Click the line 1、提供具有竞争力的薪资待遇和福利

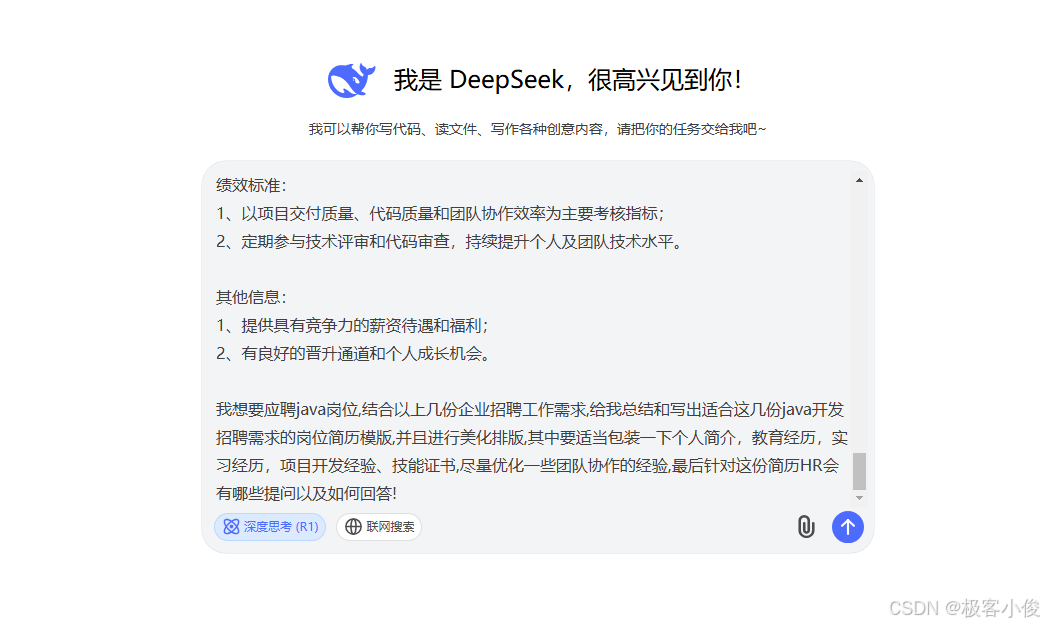tap(352, 326)
